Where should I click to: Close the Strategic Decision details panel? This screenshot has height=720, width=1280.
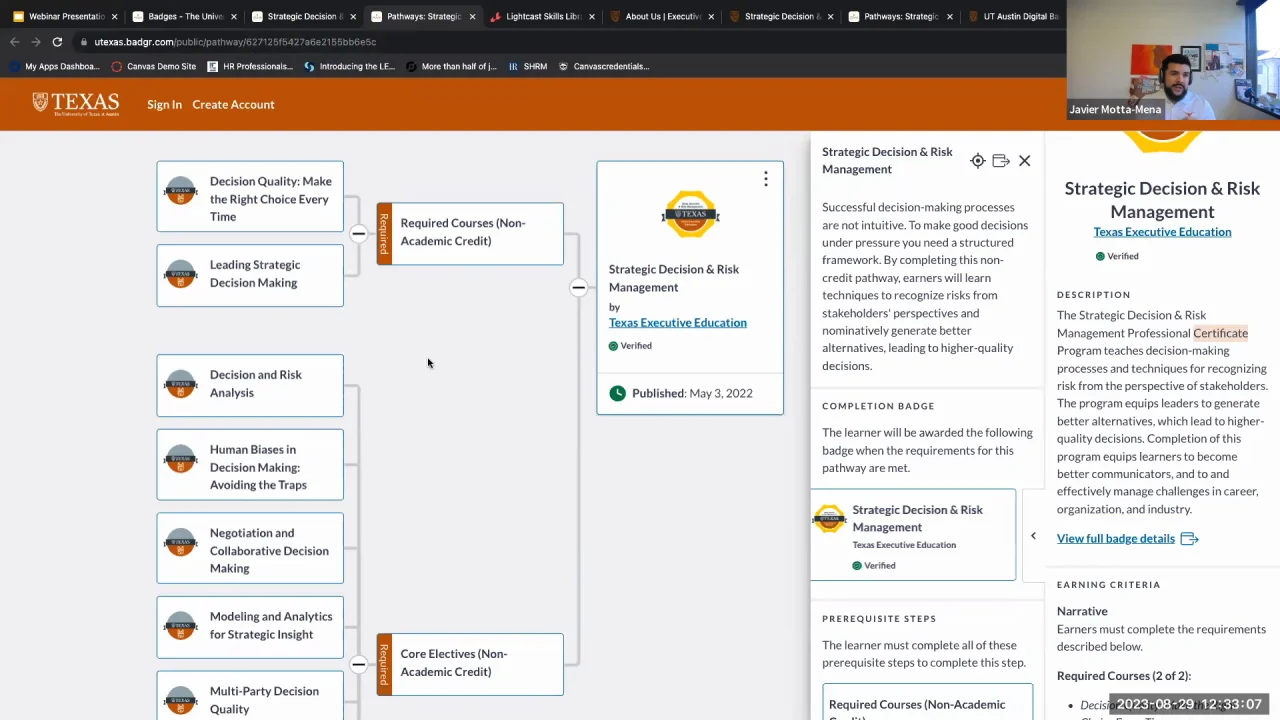pos(1024,161)
